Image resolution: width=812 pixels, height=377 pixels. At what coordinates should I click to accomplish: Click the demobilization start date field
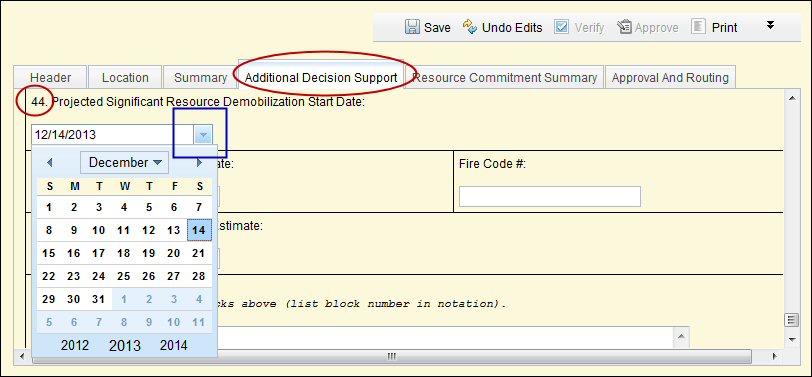click(x=112, y=135)
